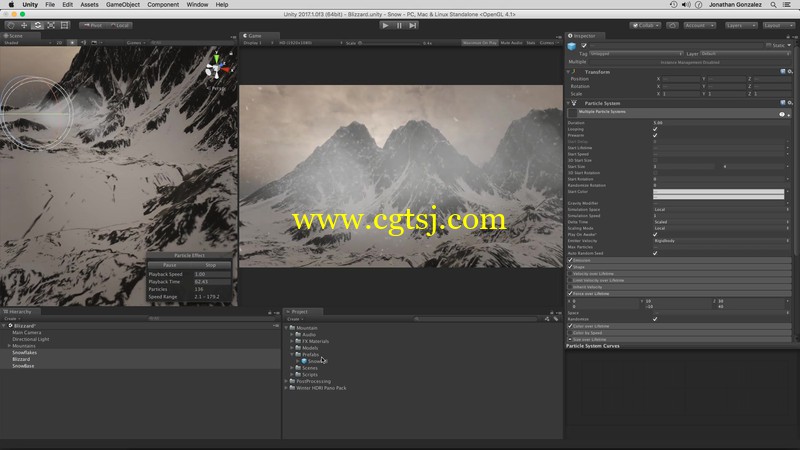Select the Move tool in toolbar
The height and width of the screenshot is (450, 800).
24,25
